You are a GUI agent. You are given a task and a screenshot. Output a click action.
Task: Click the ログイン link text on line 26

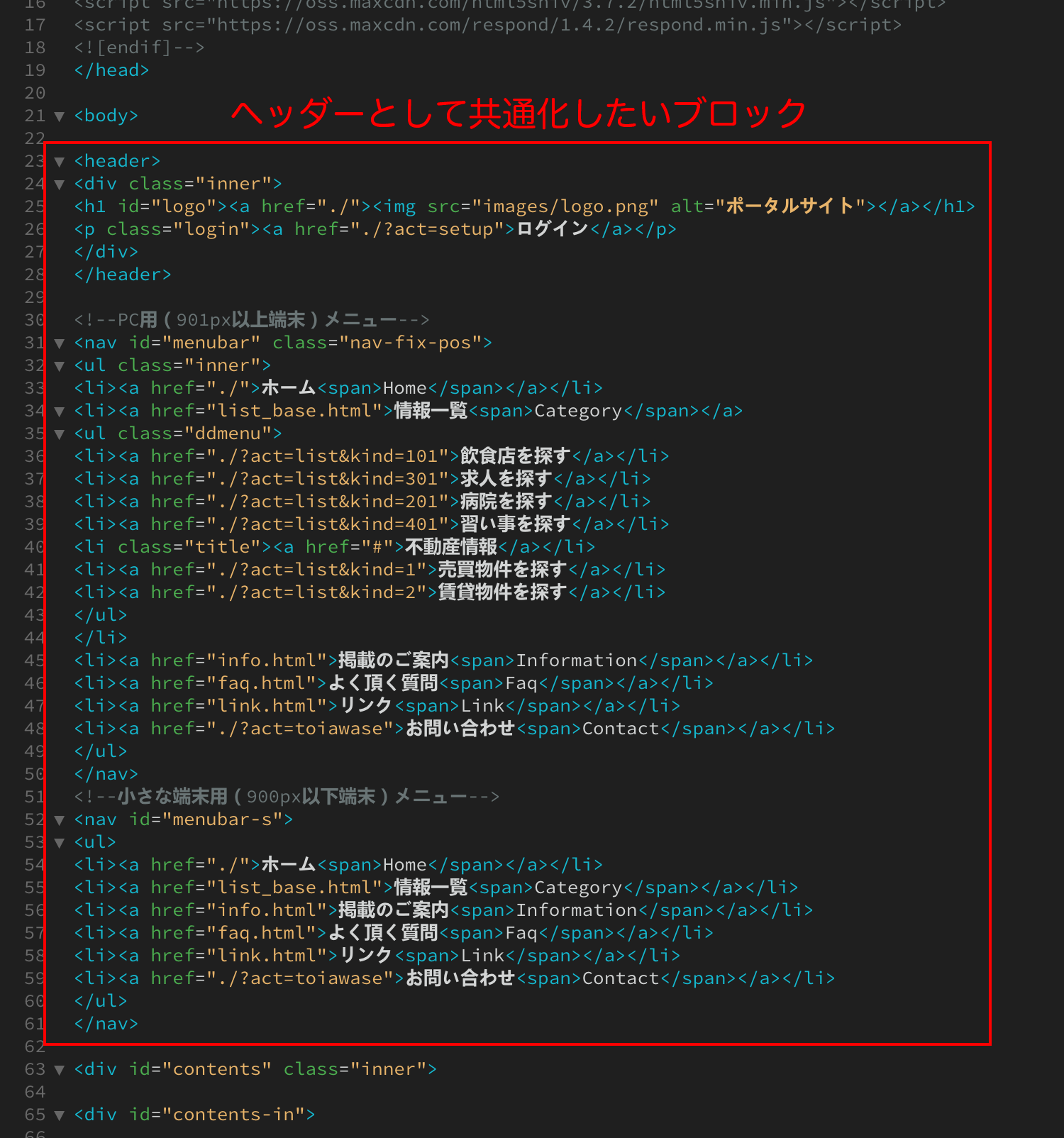coord(552,229)
